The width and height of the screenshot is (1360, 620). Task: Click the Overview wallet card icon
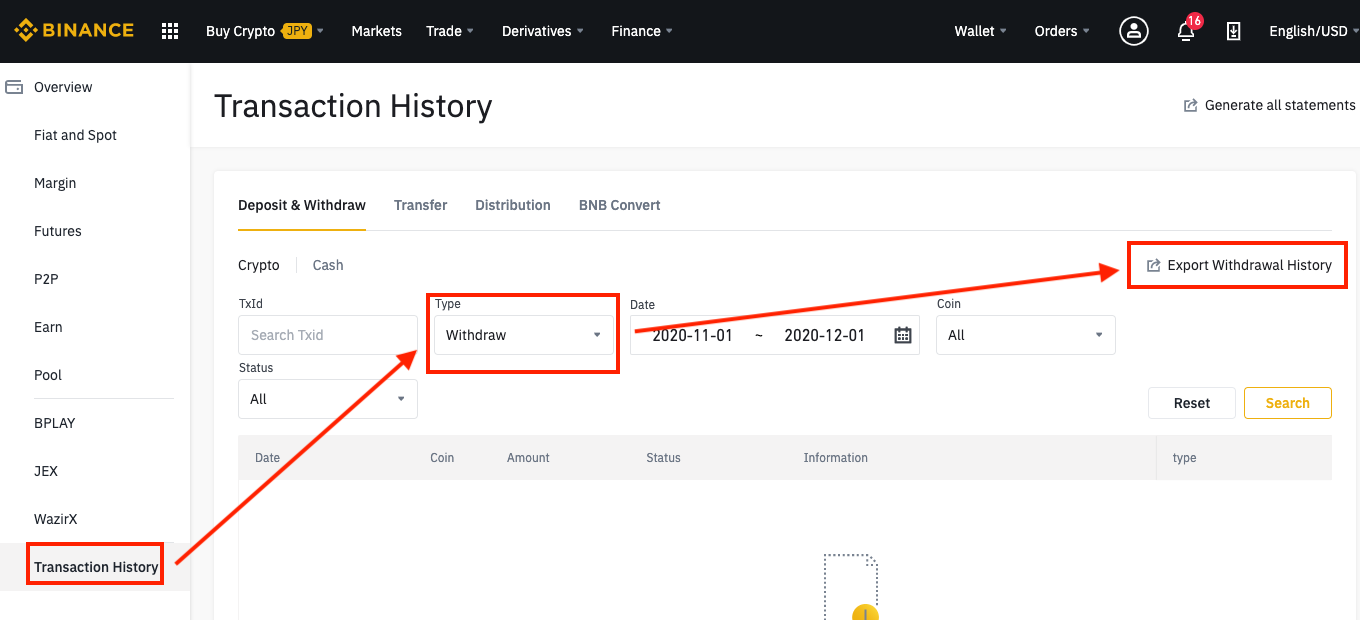14,87
